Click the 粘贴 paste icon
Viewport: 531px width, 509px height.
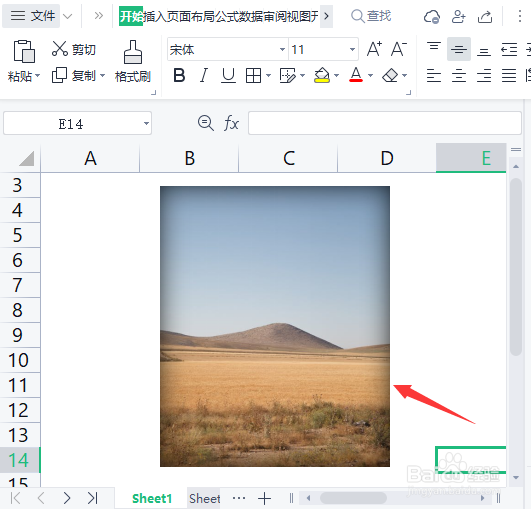point(24,51)
